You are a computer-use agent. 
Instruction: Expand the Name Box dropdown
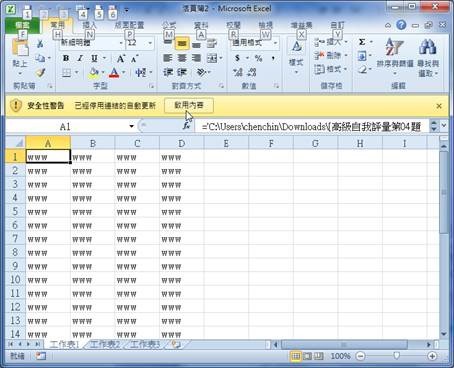point(132,126)
